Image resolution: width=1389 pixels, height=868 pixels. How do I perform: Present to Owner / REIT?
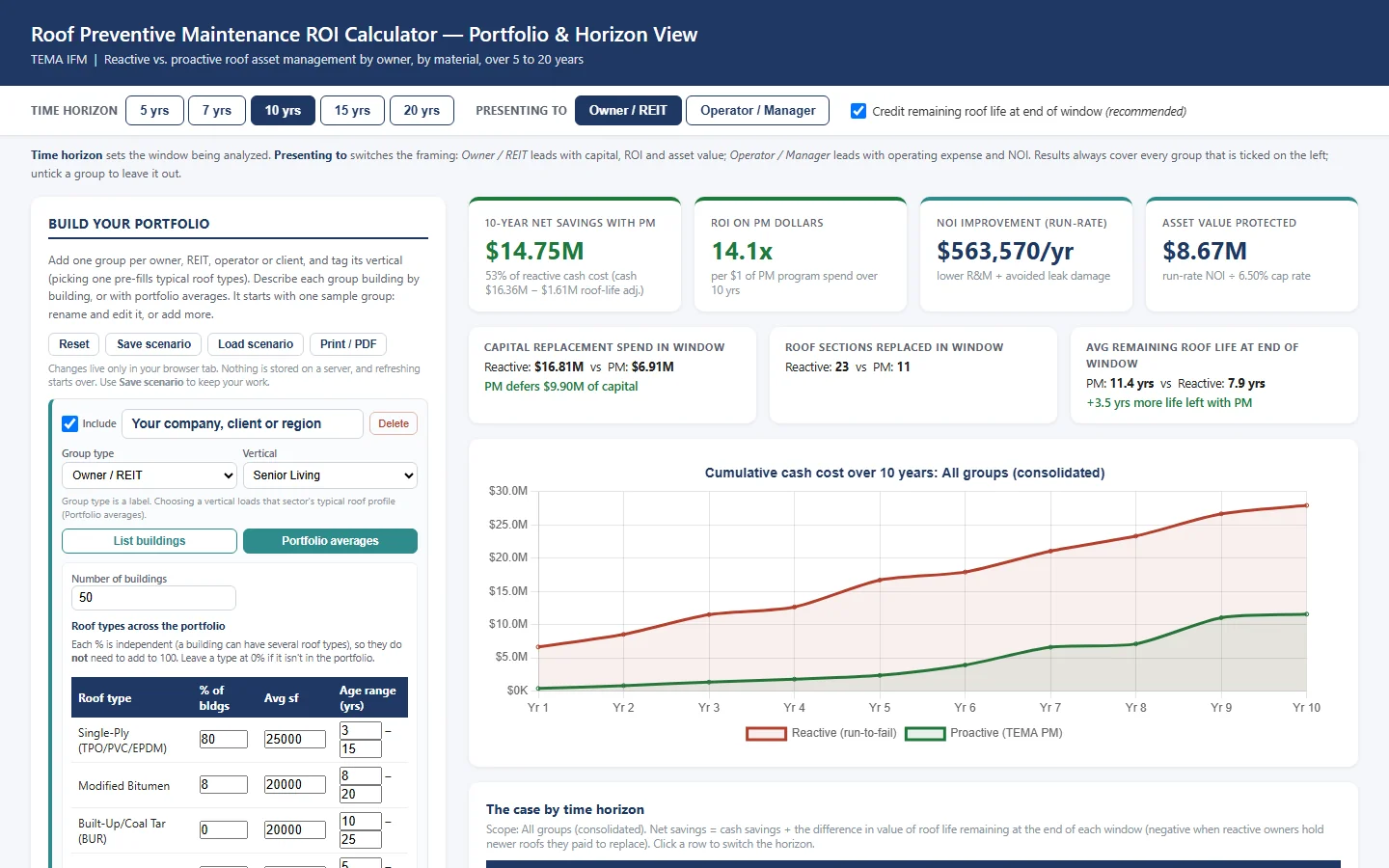(628, 111)
